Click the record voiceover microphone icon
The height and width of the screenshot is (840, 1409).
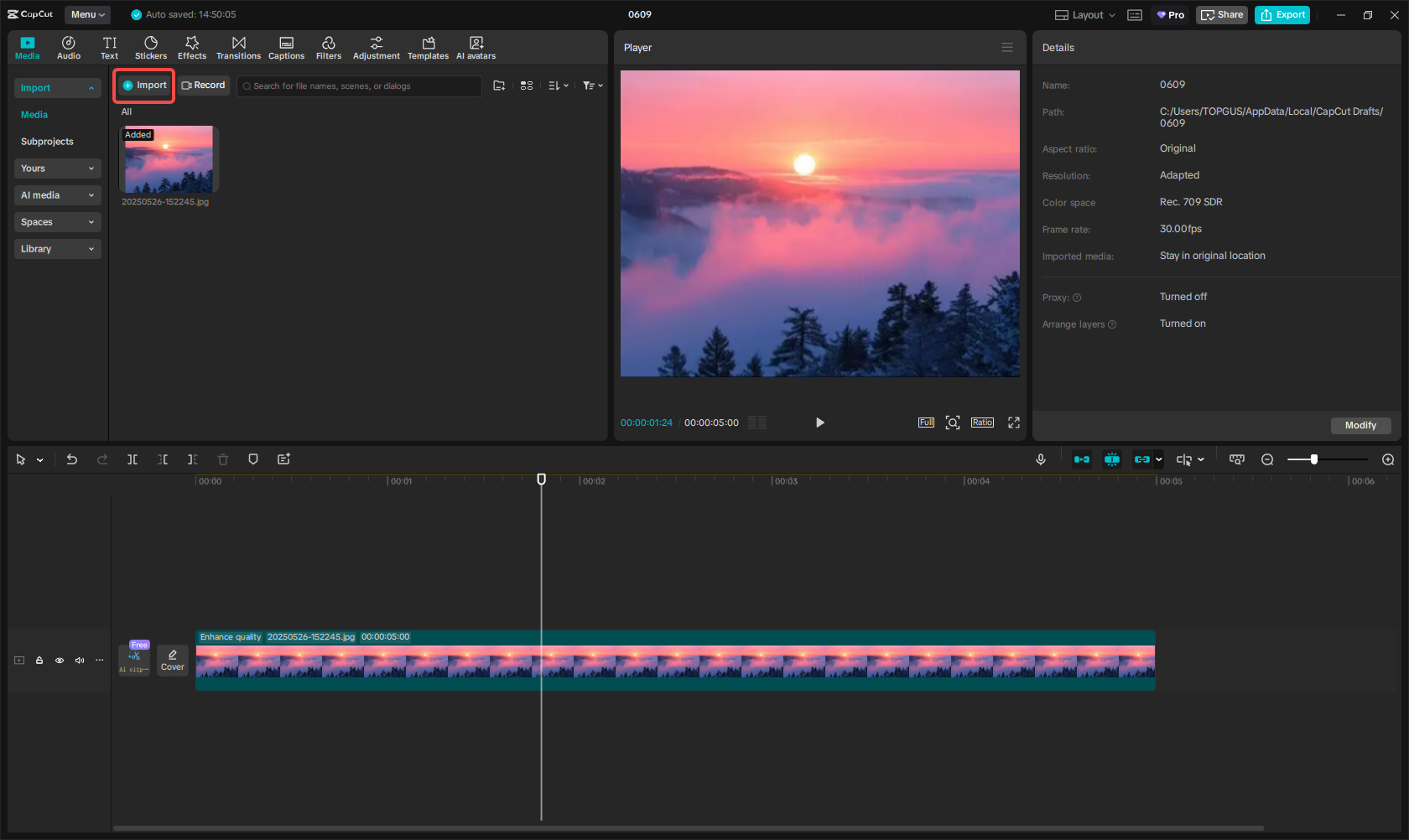coord(1041,459)
